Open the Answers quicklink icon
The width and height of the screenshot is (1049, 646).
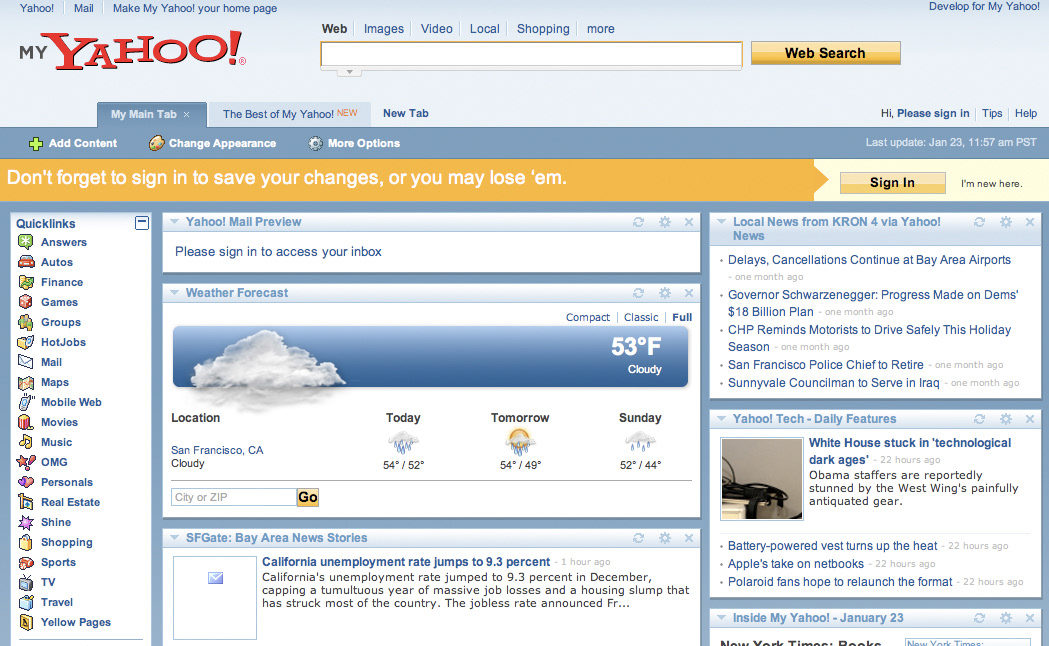click(x=25, y=242)
